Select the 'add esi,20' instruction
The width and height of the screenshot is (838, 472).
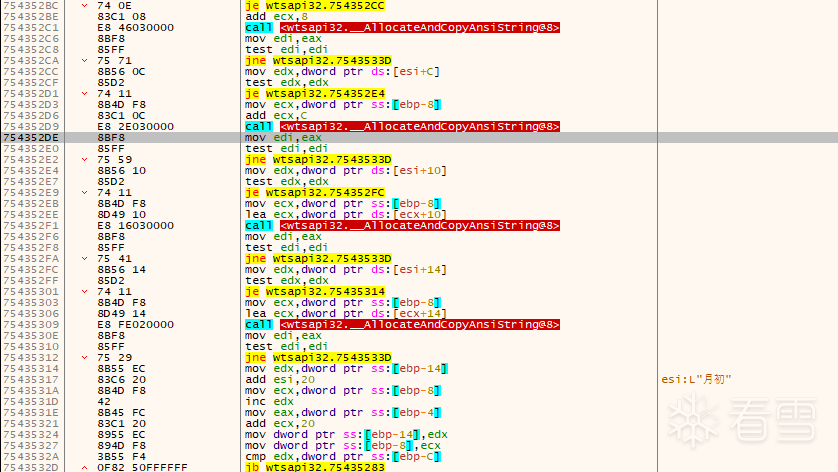pyautogui.click(x=280, y=380)
